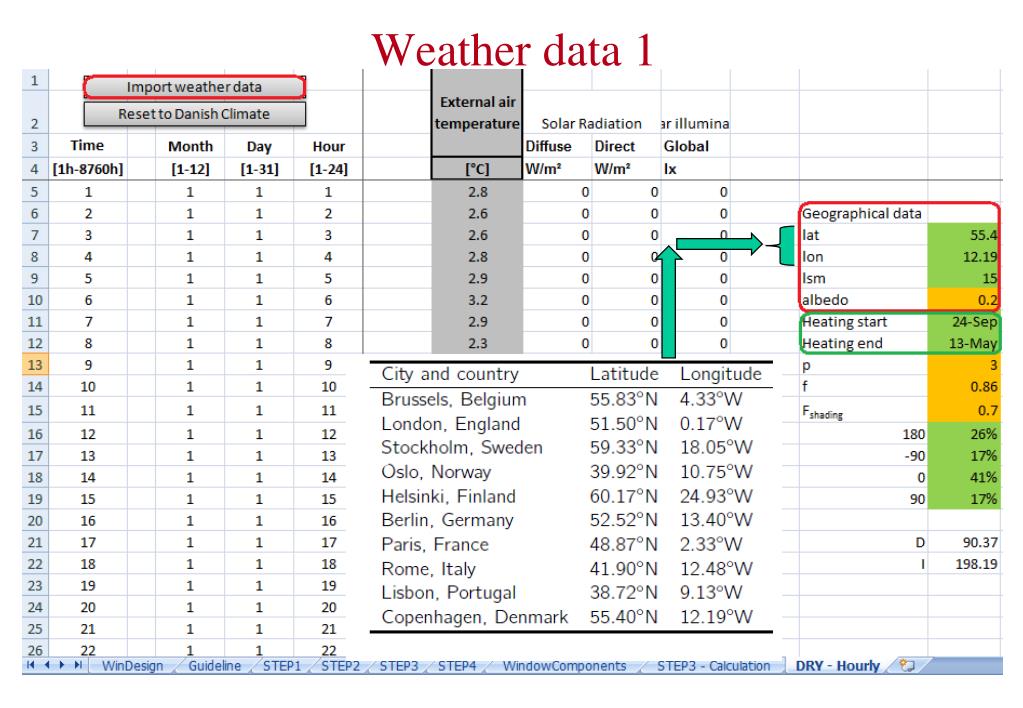Select the DRY - Hourly tab
Viewport: 1023px width, 708px height.
click(838, 666)
